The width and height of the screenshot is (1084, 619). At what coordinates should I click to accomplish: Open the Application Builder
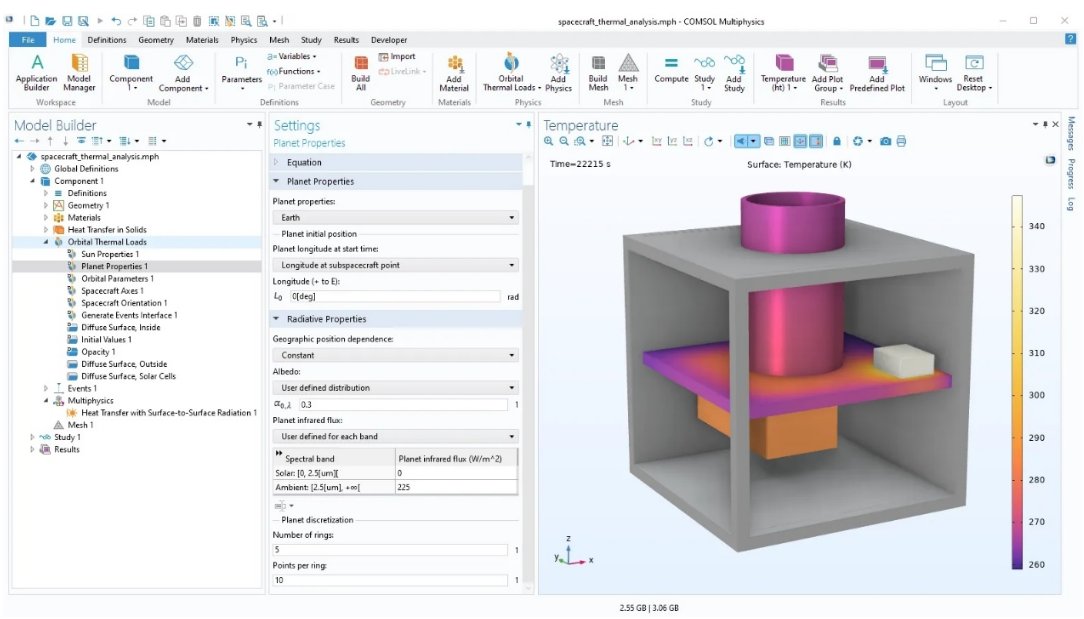pyautogui.click(x=37, y=72)
